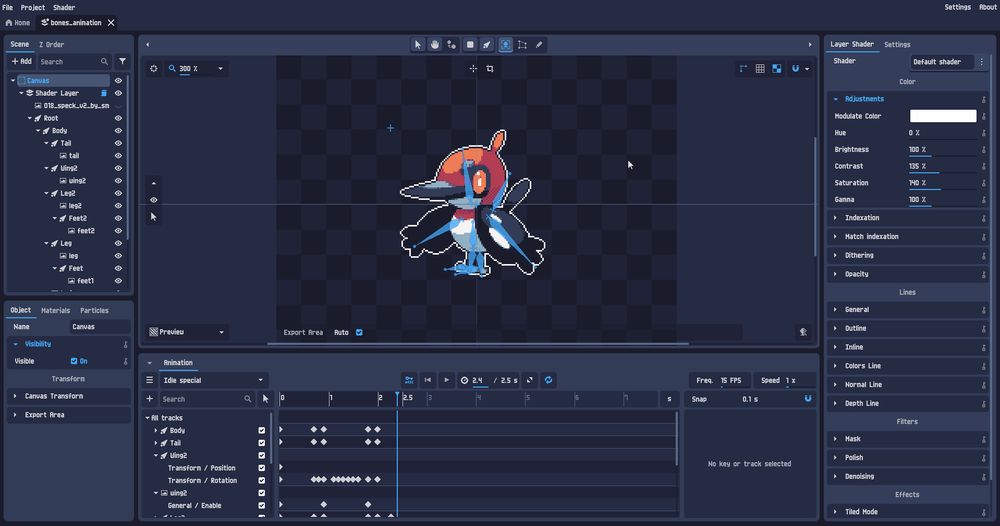The image size is (1000, 526).
Task: Click the Saturation 140 % slider
Action: tap(942, 183)
